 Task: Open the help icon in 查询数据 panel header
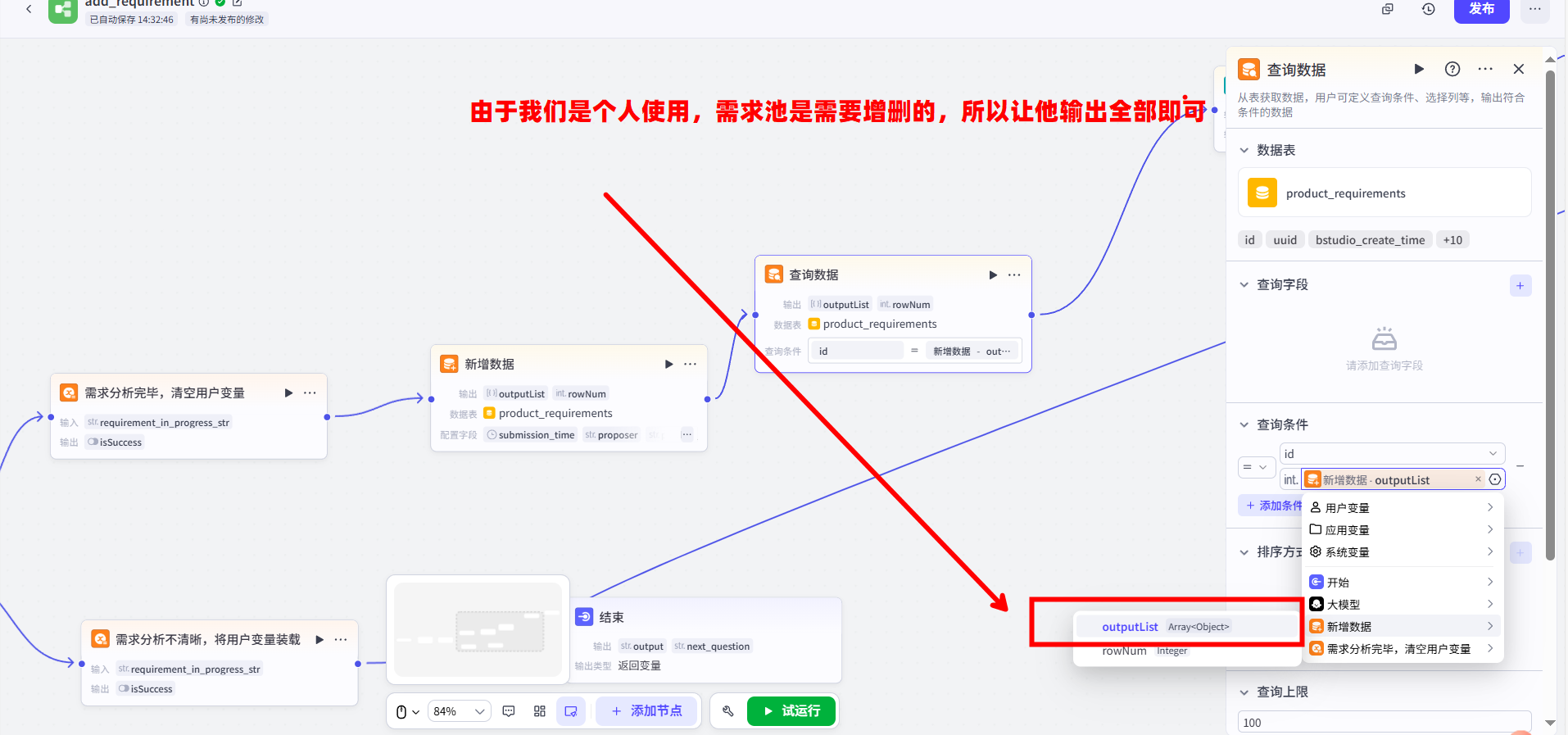tap(1452, 69)
